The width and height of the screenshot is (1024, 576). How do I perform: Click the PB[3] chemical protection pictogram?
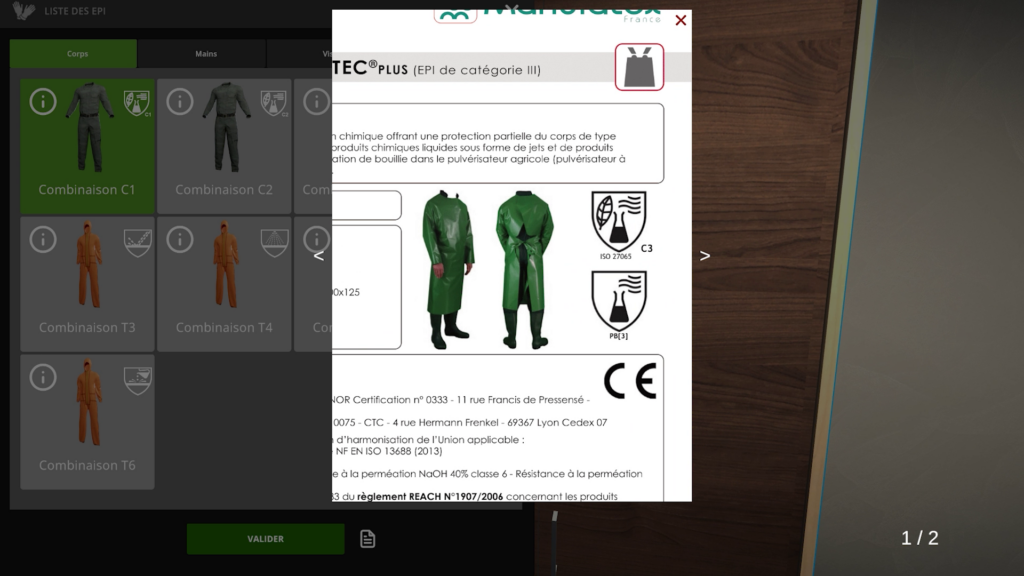click(618, 305)
